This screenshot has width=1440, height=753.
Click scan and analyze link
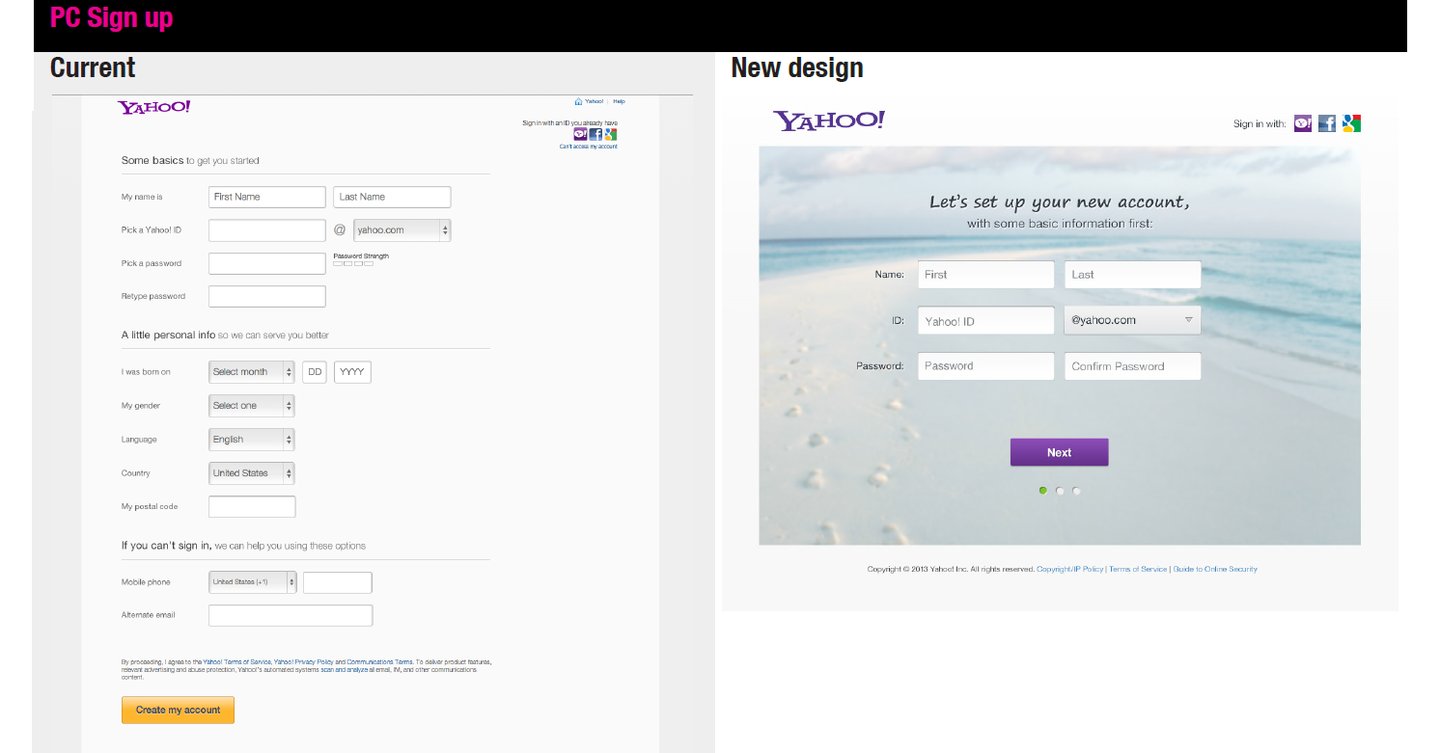click(344, 670)
